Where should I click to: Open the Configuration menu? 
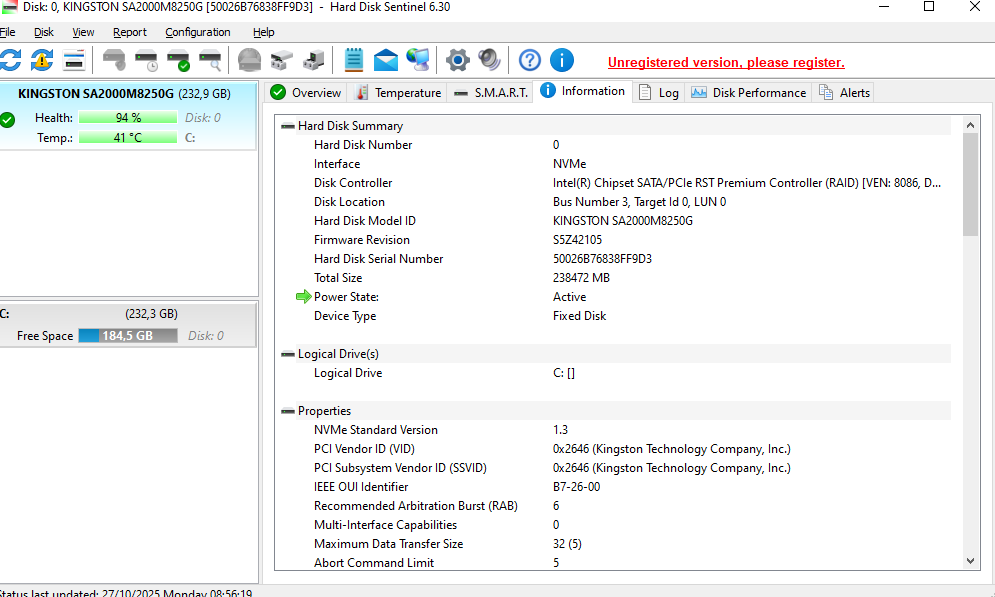(x=198, y=32)
